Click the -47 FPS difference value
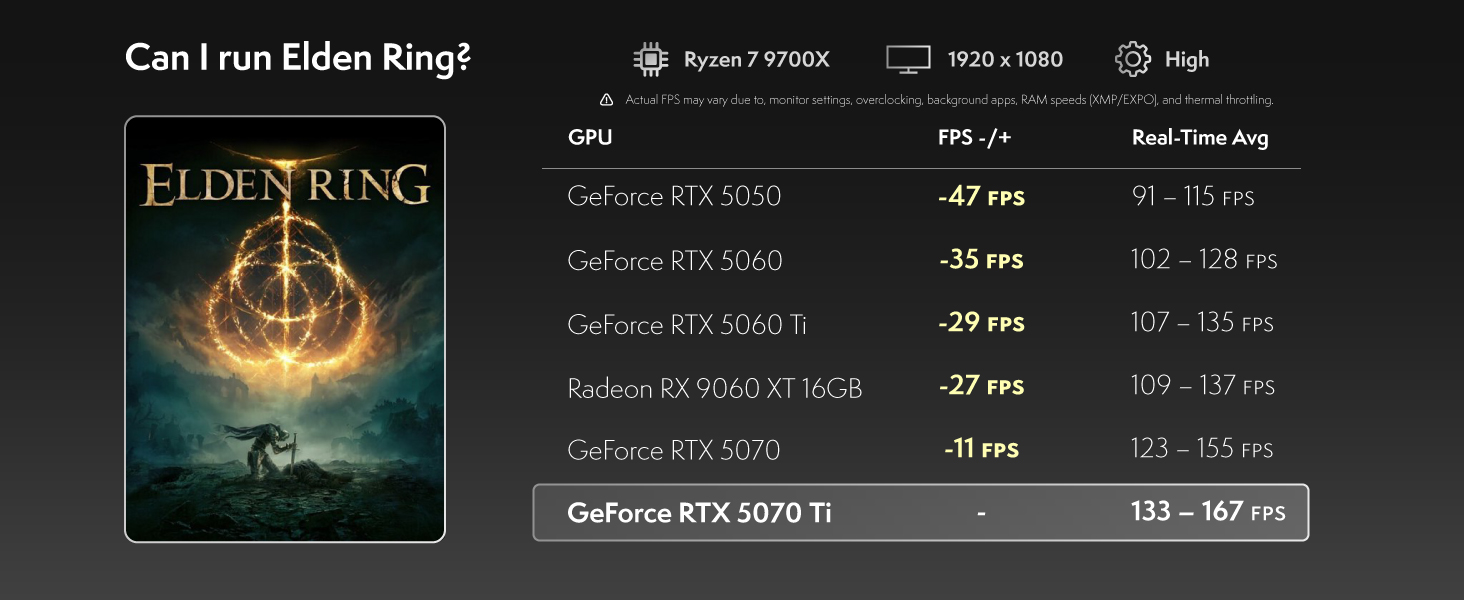Viewport: 1464px width, 600px height. click(x=981, y=196)
